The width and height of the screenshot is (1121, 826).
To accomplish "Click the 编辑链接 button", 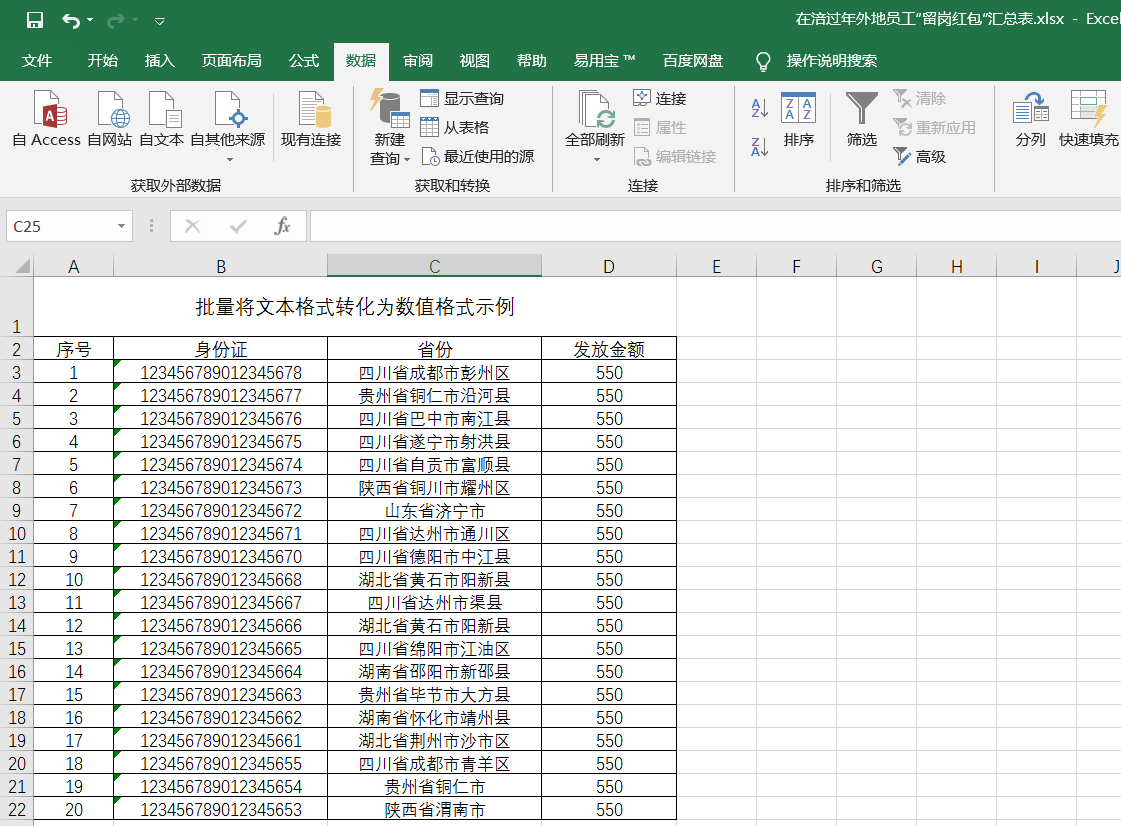I will click(x=675, y=156).
